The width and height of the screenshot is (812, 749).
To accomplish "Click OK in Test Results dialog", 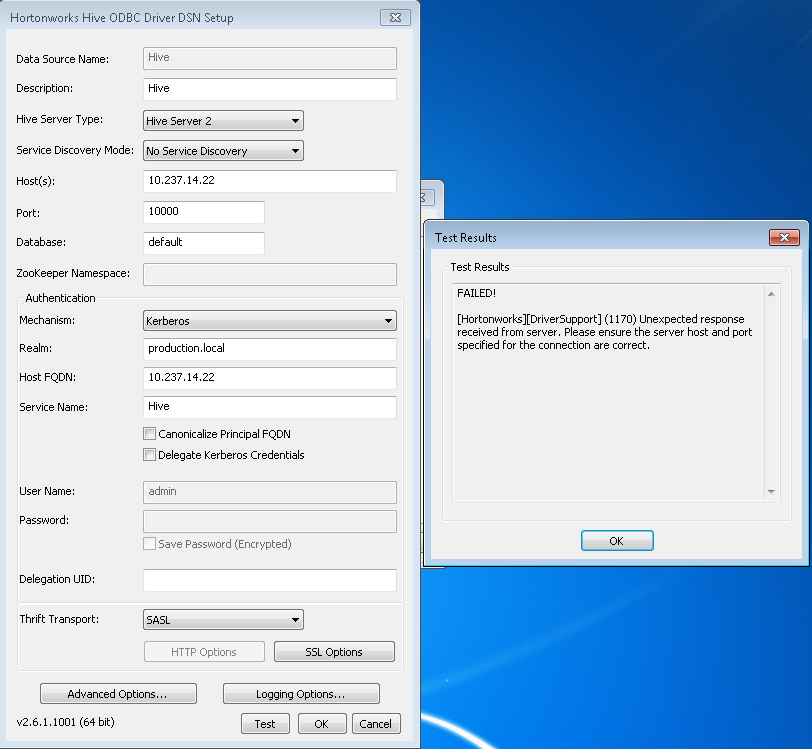I will click(x=616, y=540).
